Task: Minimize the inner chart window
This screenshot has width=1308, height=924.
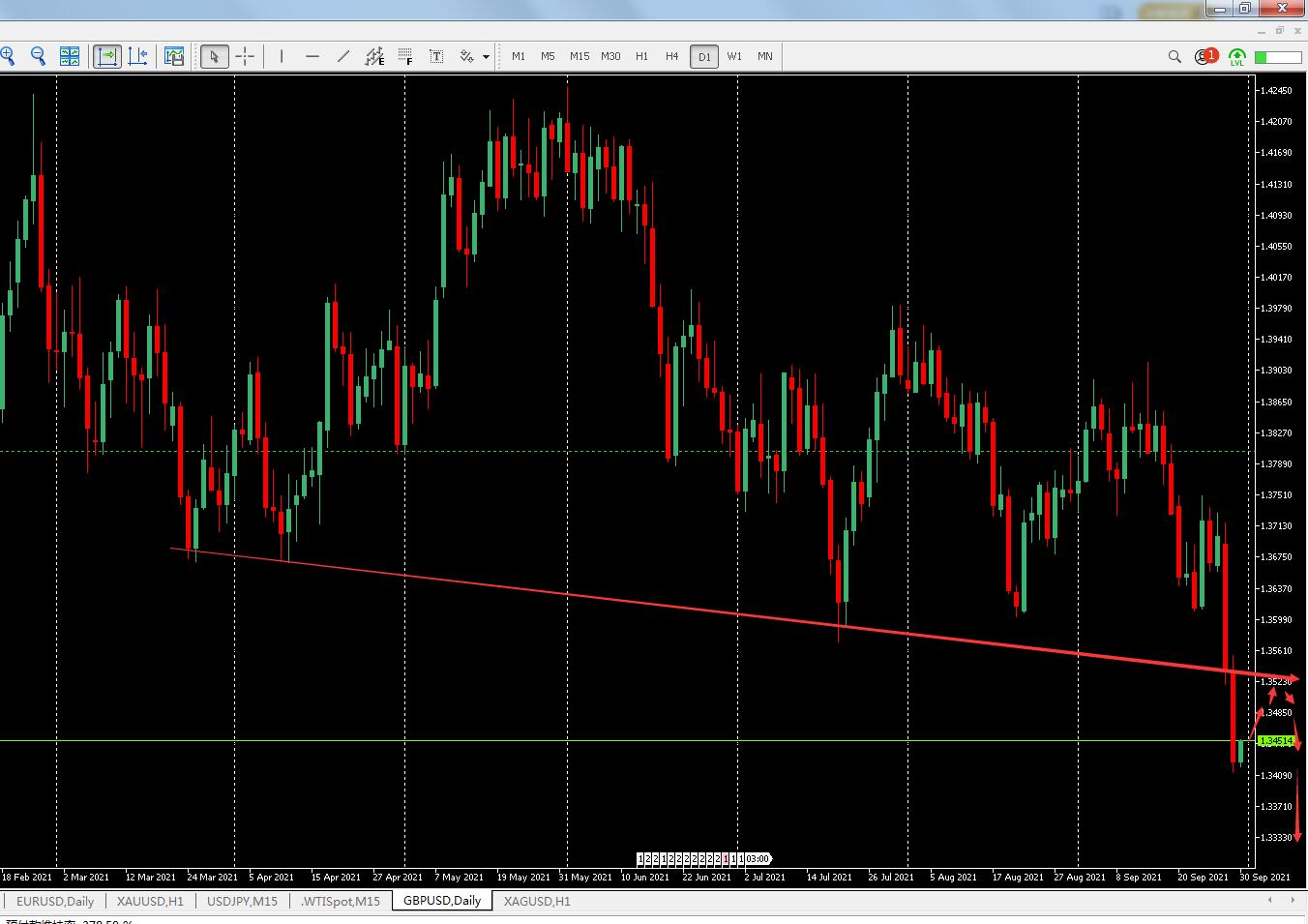Action: (x=1263, y=31)
